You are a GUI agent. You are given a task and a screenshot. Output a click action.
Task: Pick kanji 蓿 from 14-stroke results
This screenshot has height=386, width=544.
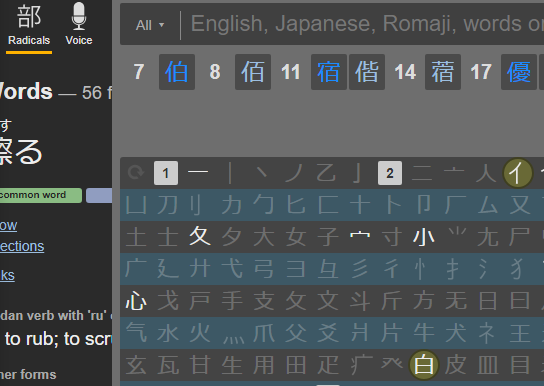click(x=443, y=72)
